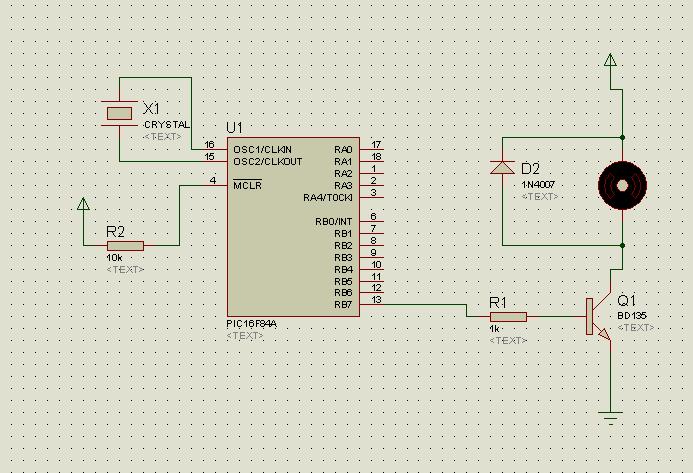
Task: Click pin number 17 at RA0
Action: pyautogui.click(x=377, y=145)
